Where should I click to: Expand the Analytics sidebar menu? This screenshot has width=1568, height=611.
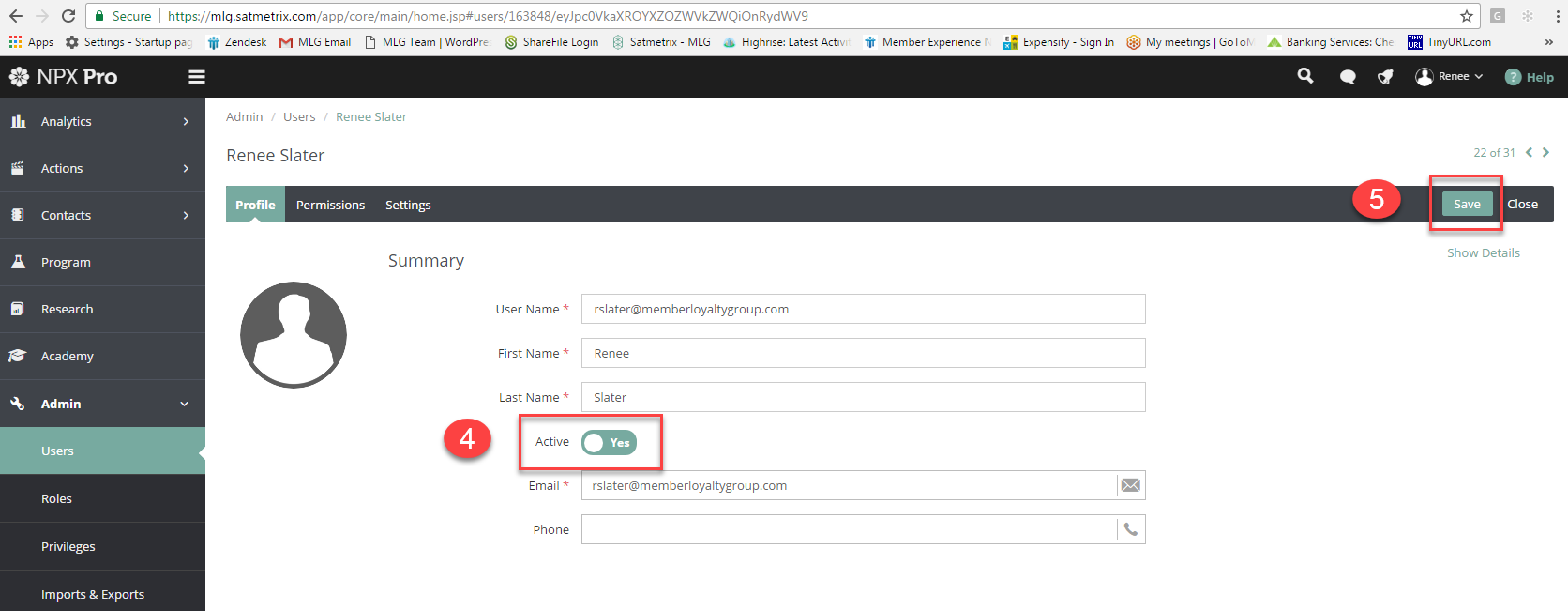click(x=102, y=121)
